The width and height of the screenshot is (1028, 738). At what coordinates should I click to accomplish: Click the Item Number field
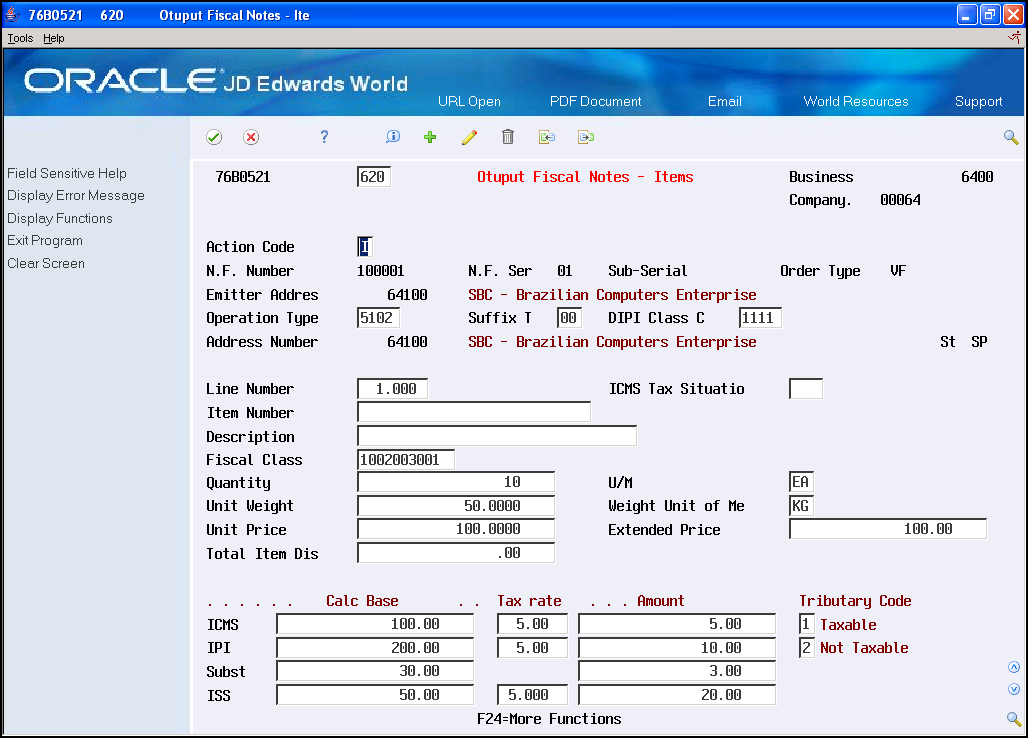click(474, 412)
